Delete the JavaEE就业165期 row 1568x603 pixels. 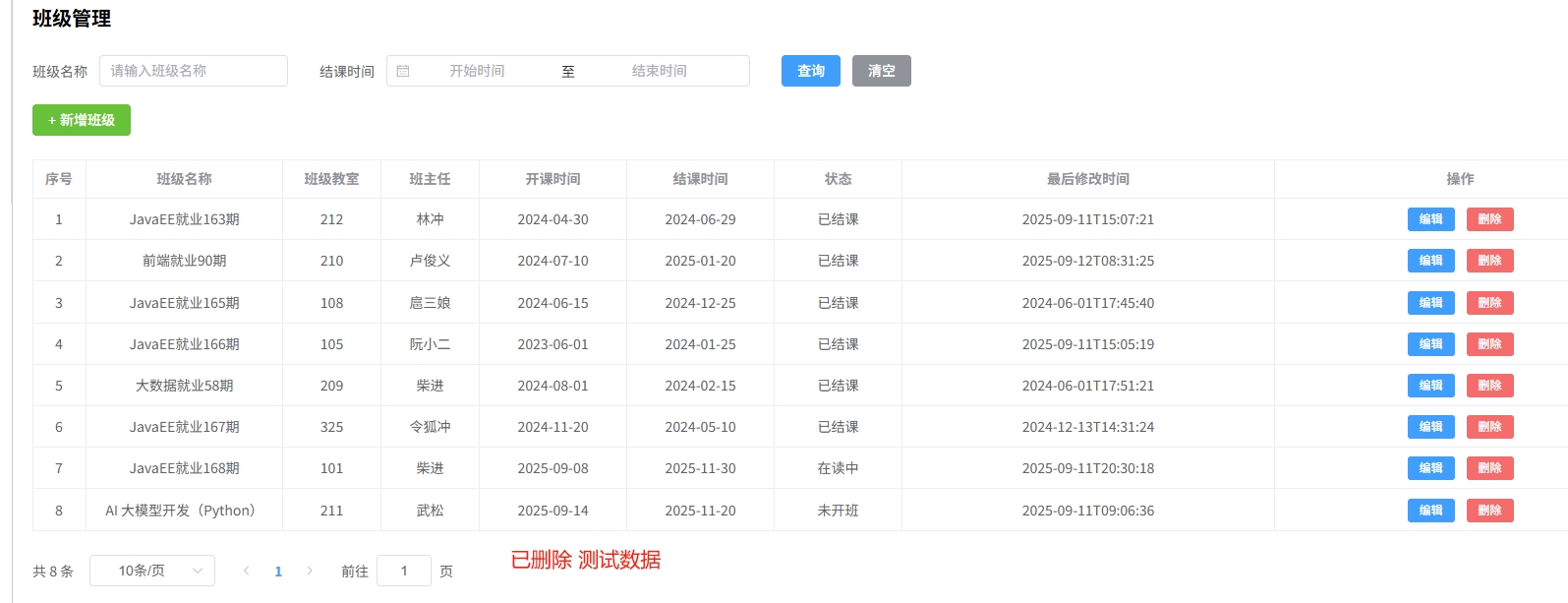click(x=1490, y=303)
